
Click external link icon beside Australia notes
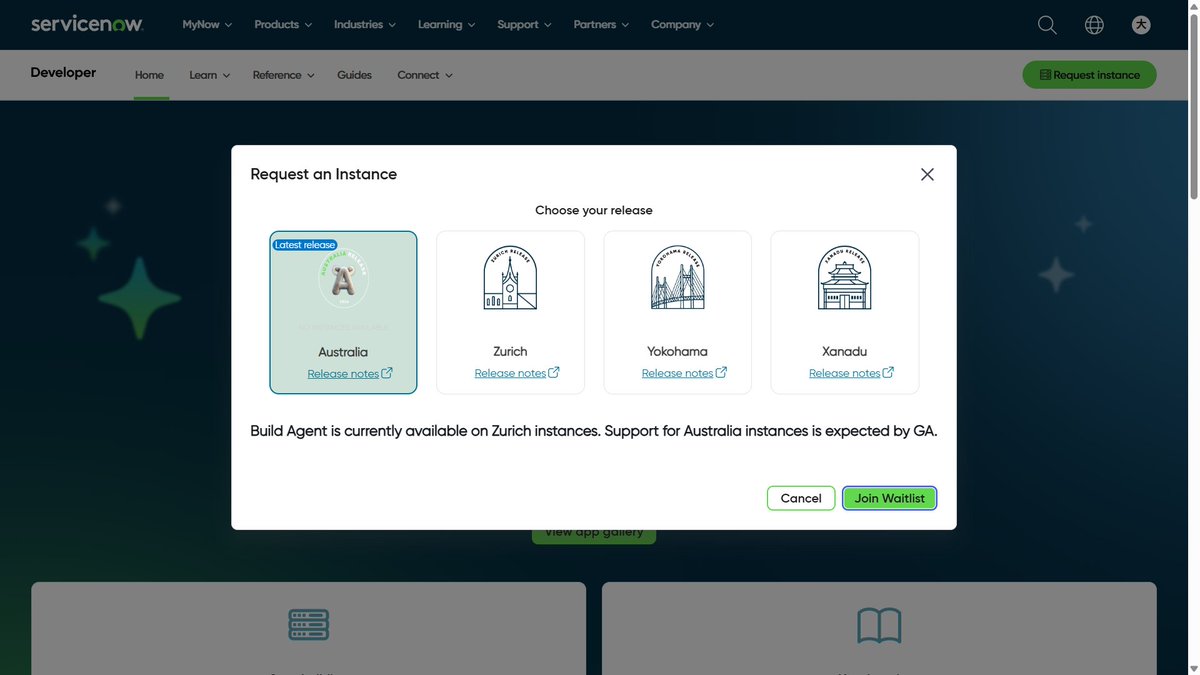tap(387, 373)
